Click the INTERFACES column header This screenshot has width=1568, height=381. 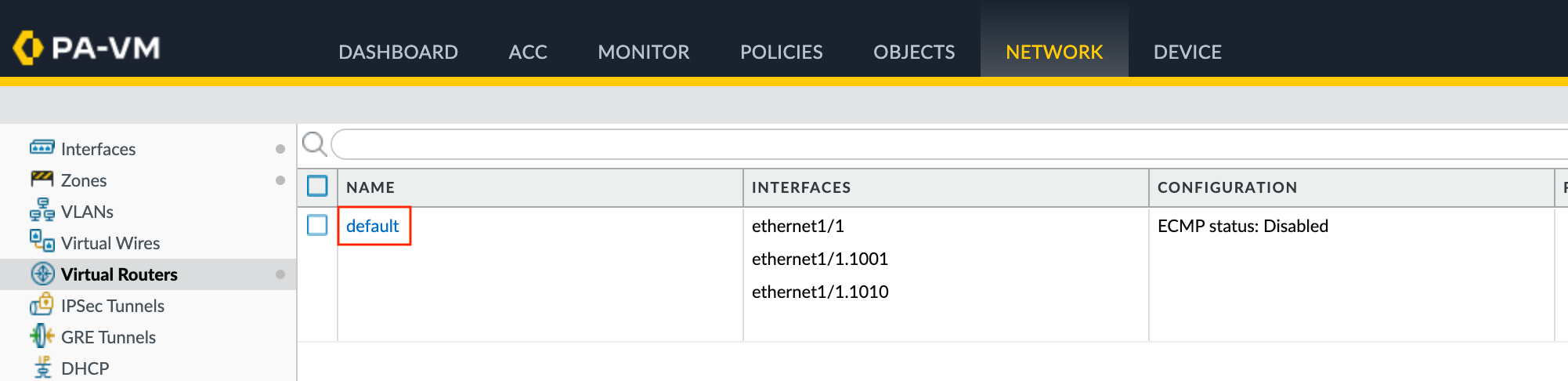tap(800, 187)
